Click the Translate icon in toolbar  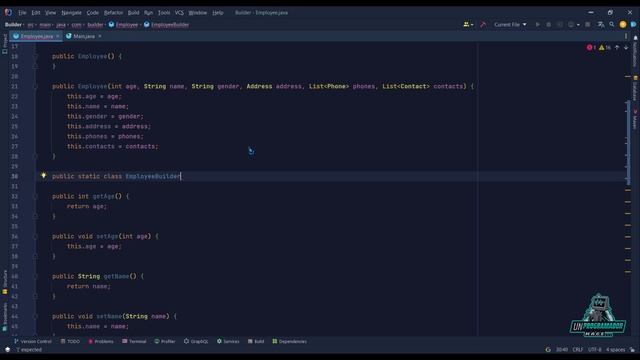[601, 24]
